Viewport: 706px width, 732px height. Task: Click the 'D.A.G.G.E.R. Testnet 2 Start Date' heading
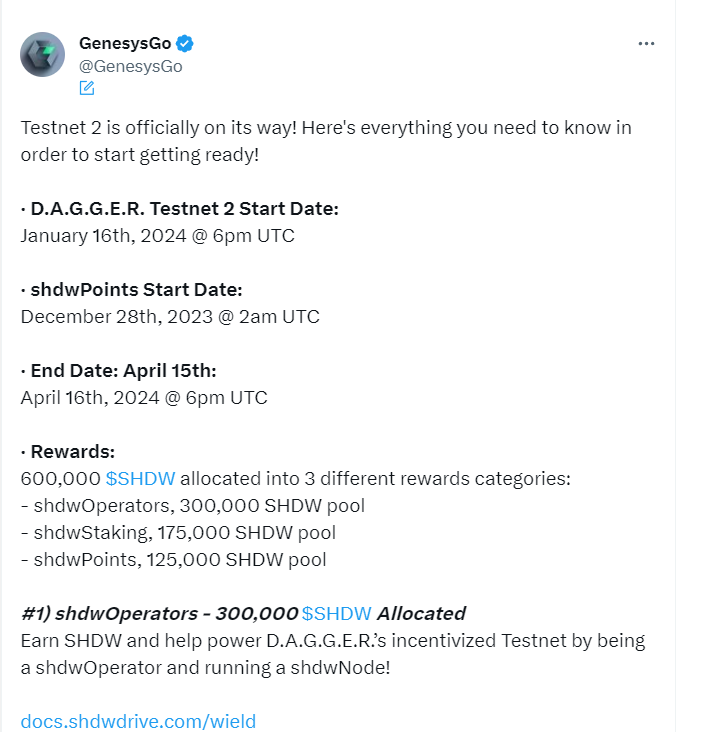184,209
